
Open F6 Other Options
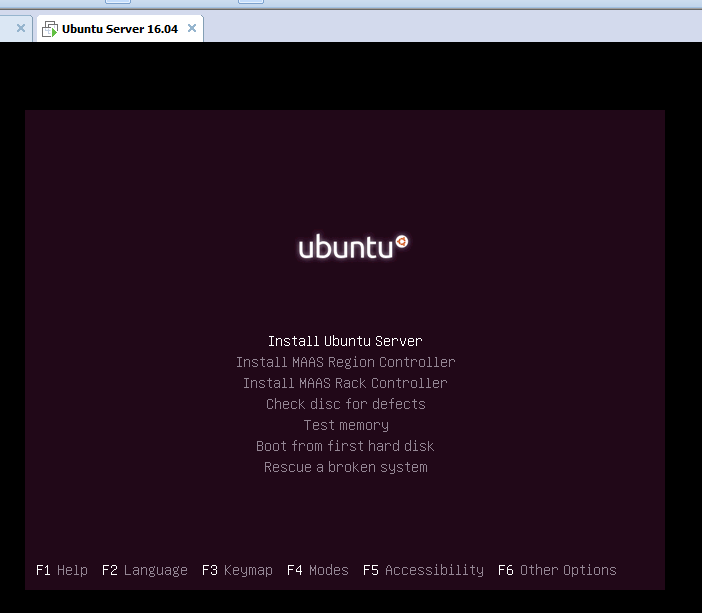(557, 570)
